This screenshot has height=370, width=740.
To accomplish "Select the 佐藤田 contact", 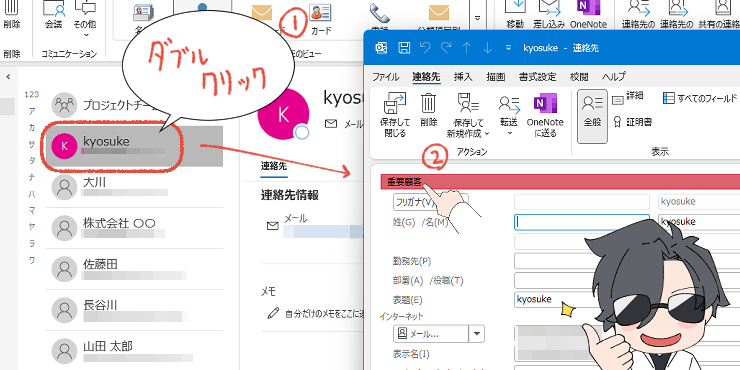I will click(135, 269).
